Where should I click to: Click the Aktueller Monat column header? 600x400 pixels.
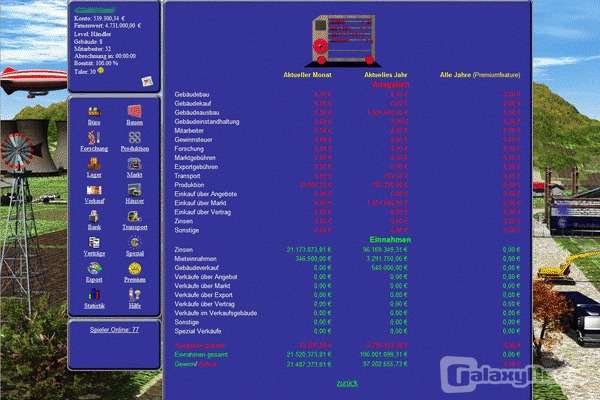click(307, 75)
